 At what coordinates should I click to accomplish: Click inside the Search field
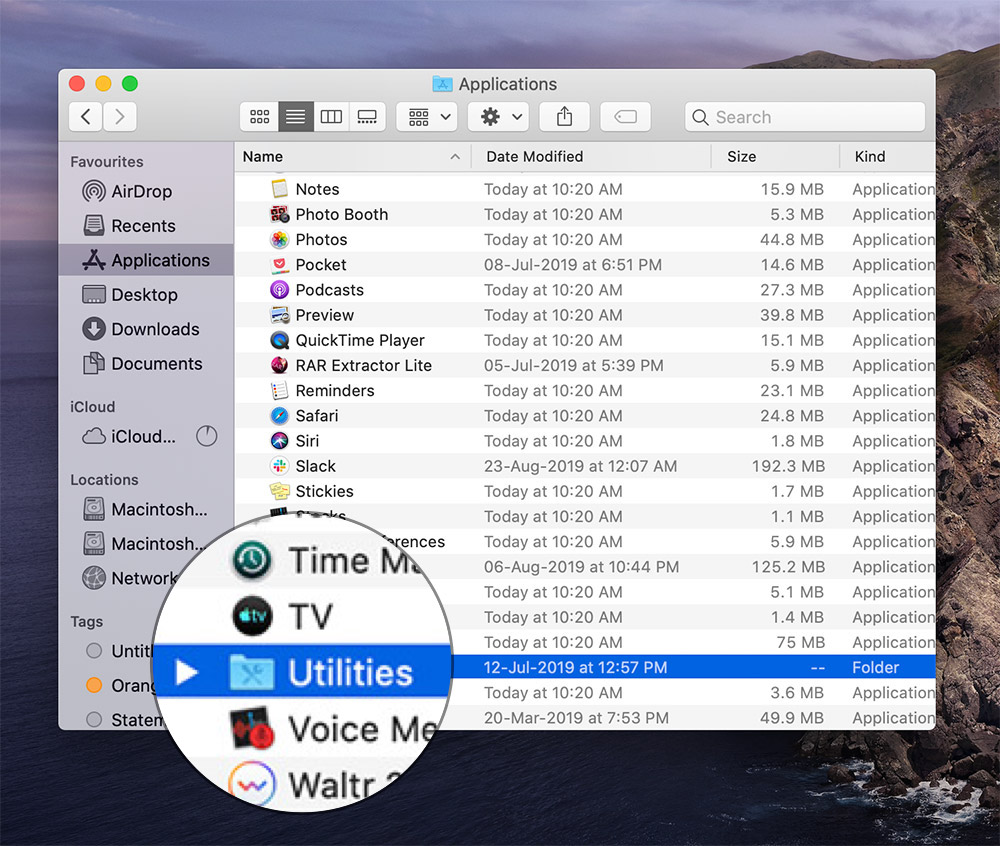(x=805, y=117)
